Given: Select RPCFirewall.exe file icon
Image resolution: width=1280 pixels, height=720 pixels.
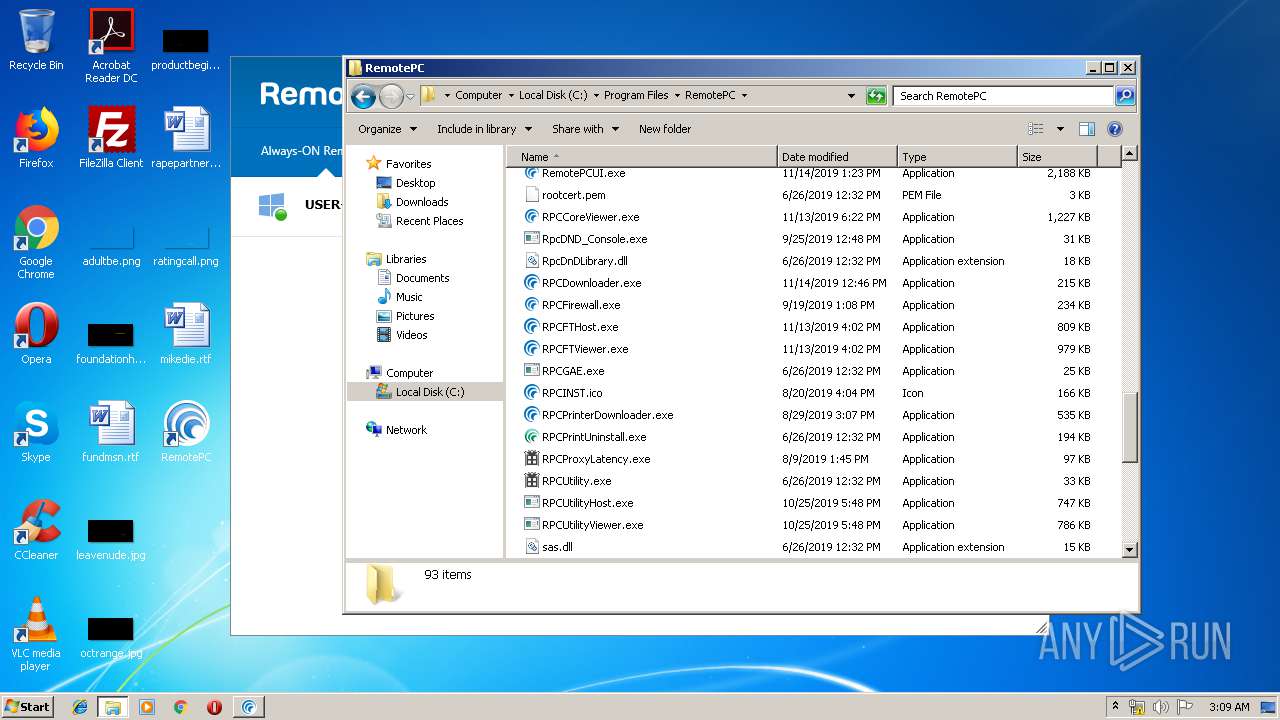Looking at the screenshot, I should click(532, 305).
